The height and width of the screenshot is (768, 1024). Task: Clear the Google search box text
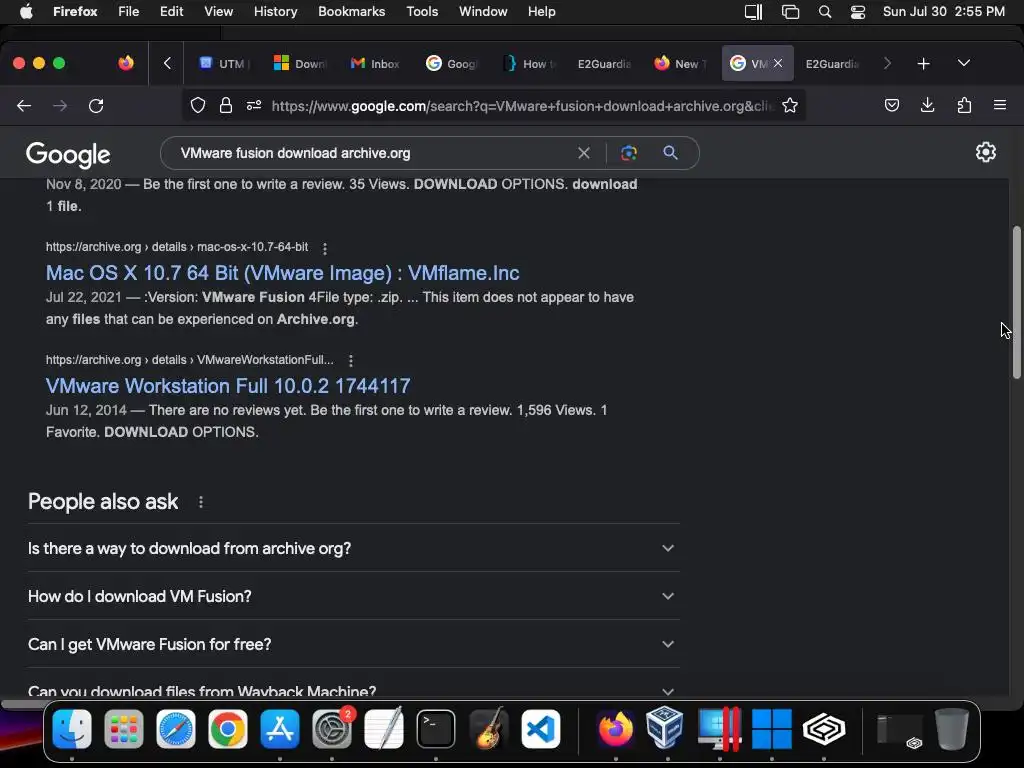coord(584,153)
